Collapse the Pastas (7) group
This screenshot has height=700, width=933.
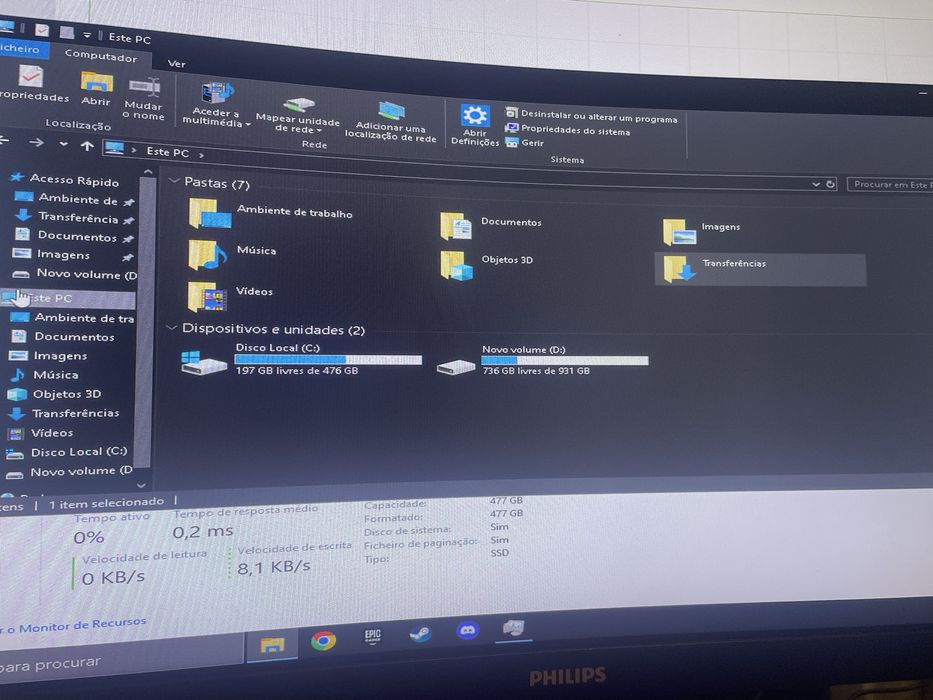174,180
